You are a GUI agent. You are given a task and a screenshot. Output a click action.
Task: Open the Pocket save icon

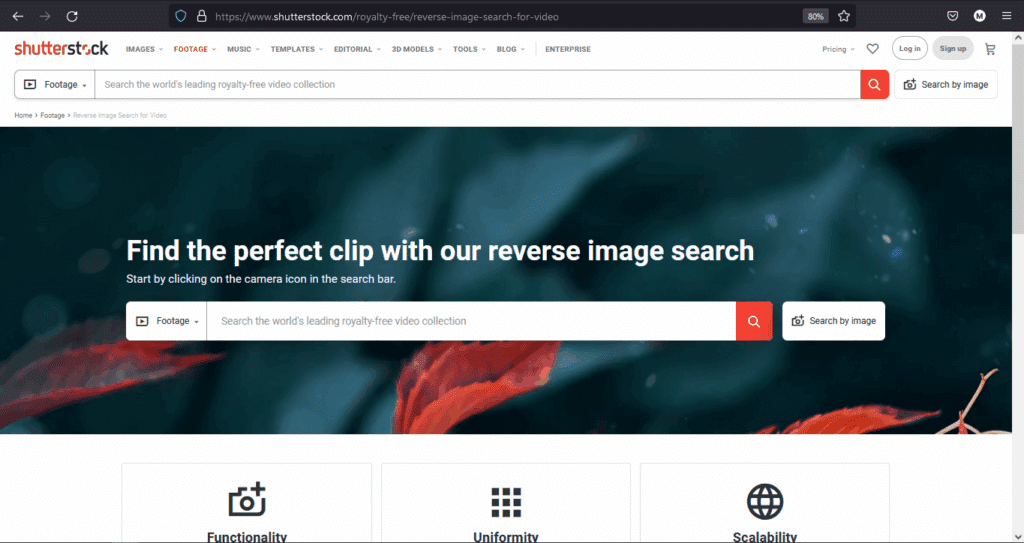click(953, 16)
